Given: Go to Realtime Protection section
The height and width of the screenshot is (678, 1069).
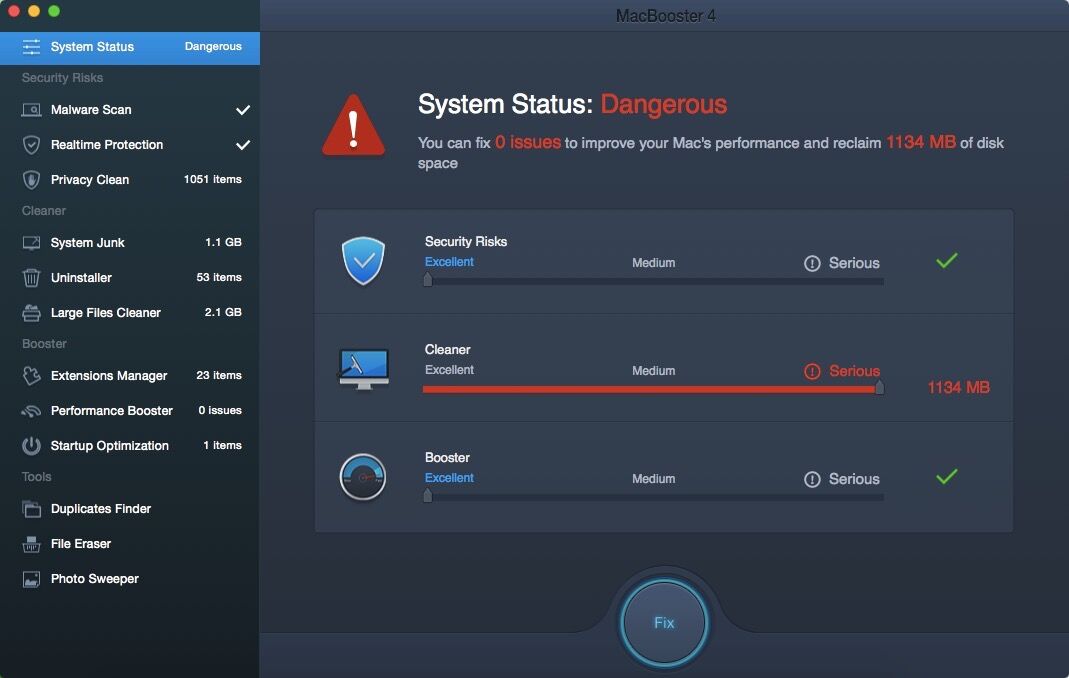Looking at the screenshot, I should (130, 145).
